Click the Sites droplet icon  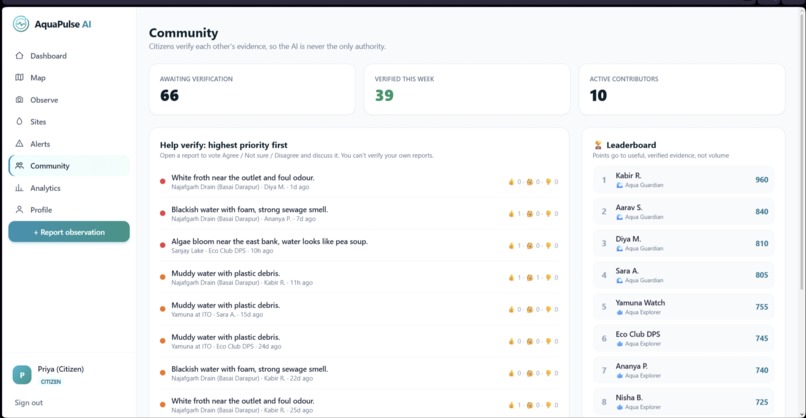pyautogui.click(x=20, y=122)
